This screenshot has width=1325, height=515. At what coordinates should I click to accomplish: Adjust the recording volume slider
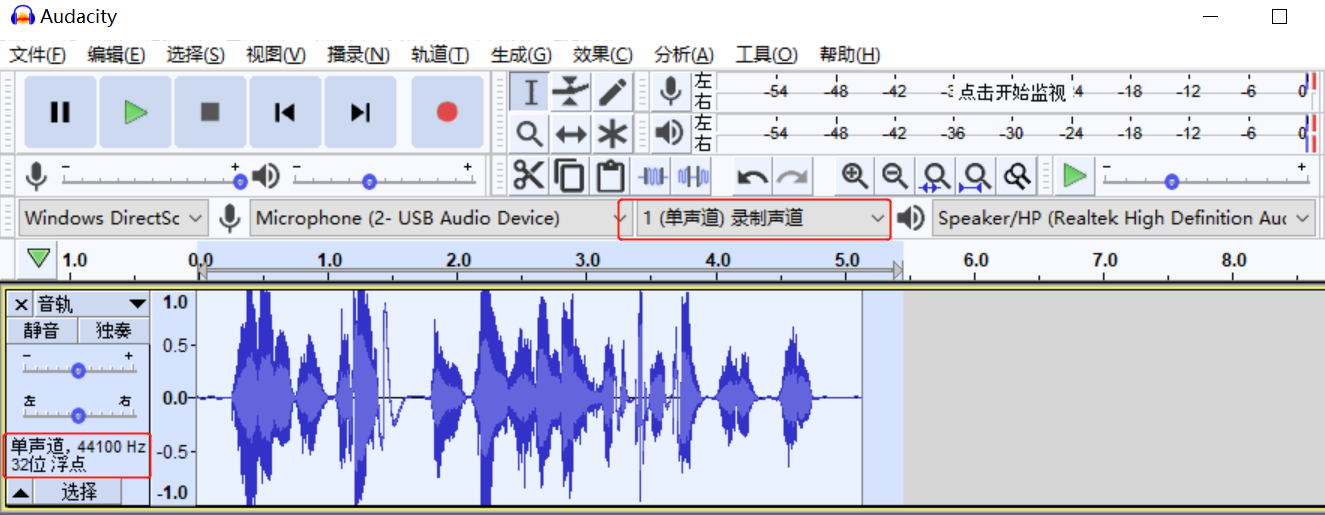(x=151, y=179)
